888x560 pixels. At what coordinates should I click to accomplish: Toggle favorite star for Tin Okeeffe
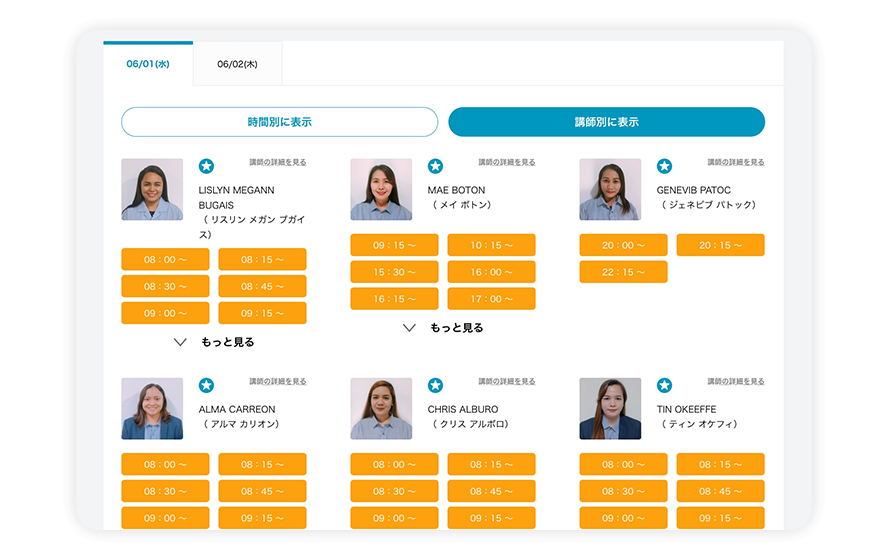click(664, 385)
